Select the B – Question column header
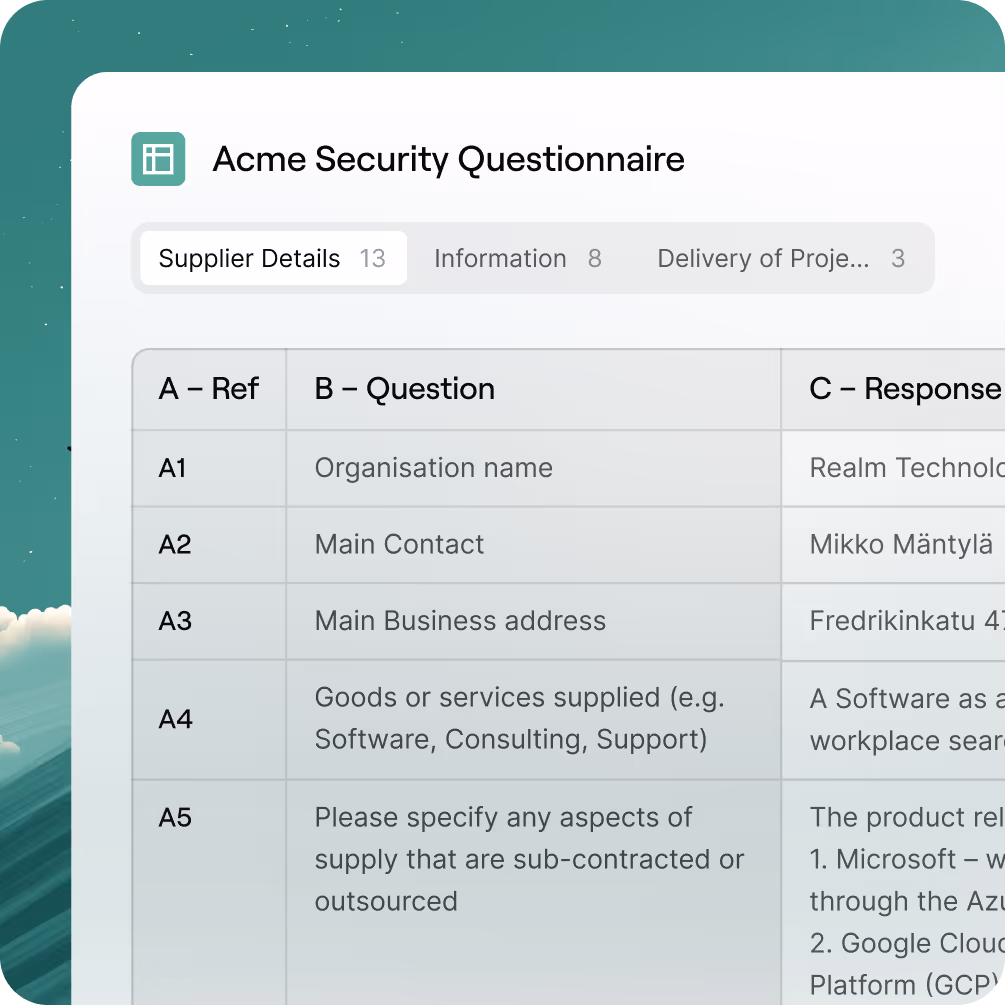Viewport: 1005px width, 1005px height. click(404, 389)
